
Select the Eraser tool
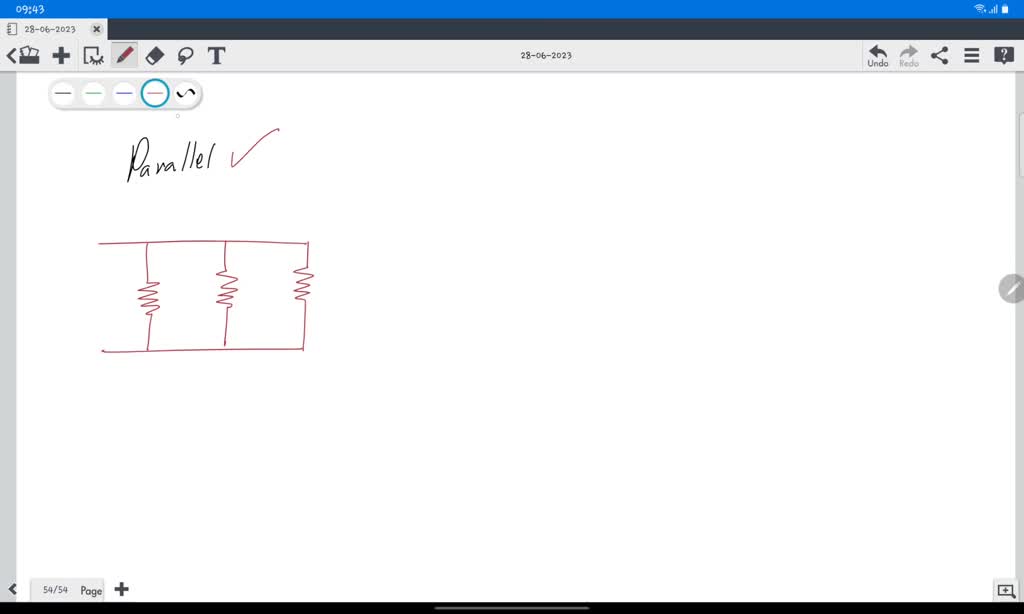point(155,56)
